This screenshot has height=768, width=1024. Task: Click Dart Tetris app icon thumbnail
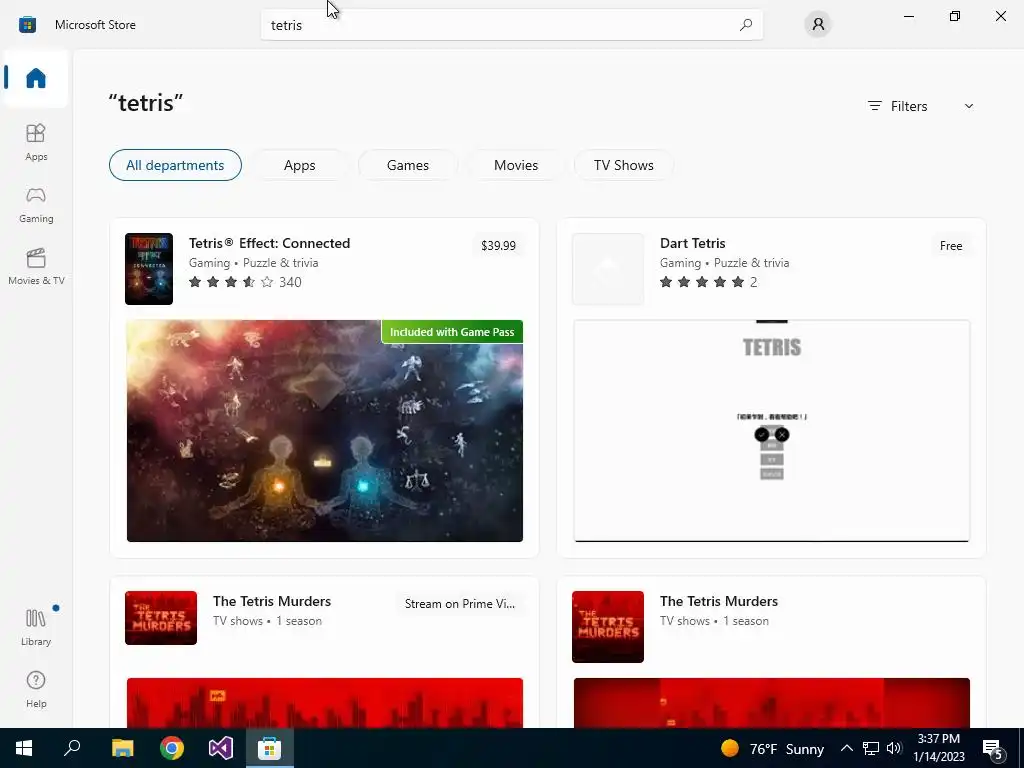pyautogui.click(x=608, y=268)
